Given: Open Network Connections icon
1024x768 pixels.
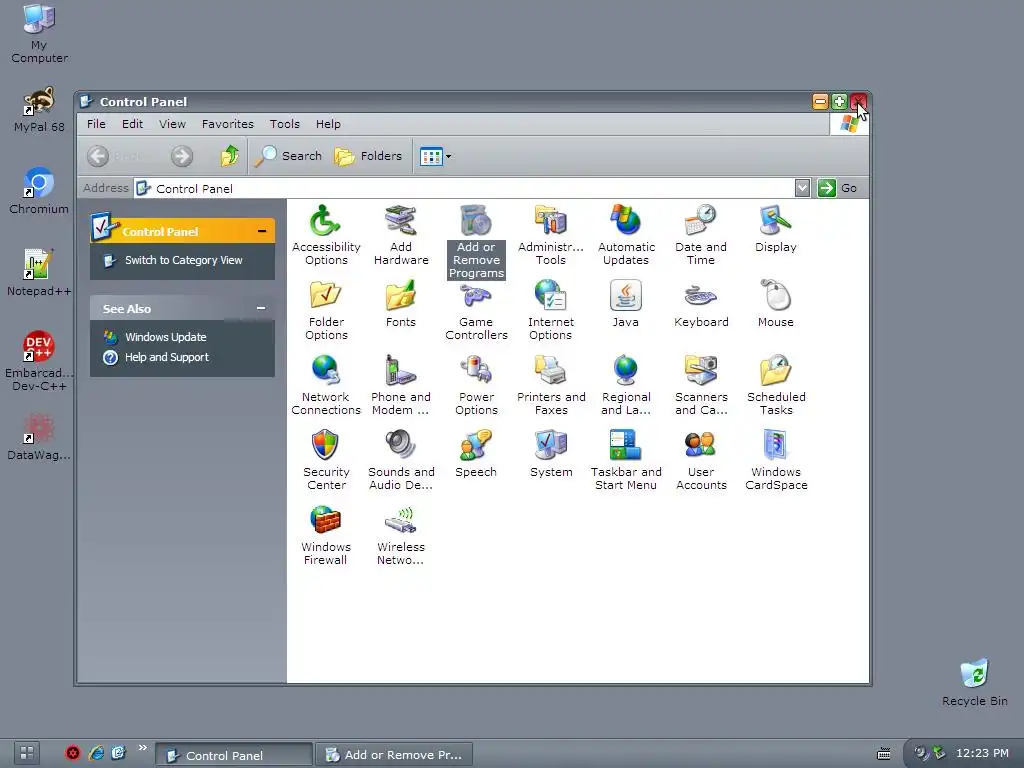Looking at the screenshot, I should [326, 385].
